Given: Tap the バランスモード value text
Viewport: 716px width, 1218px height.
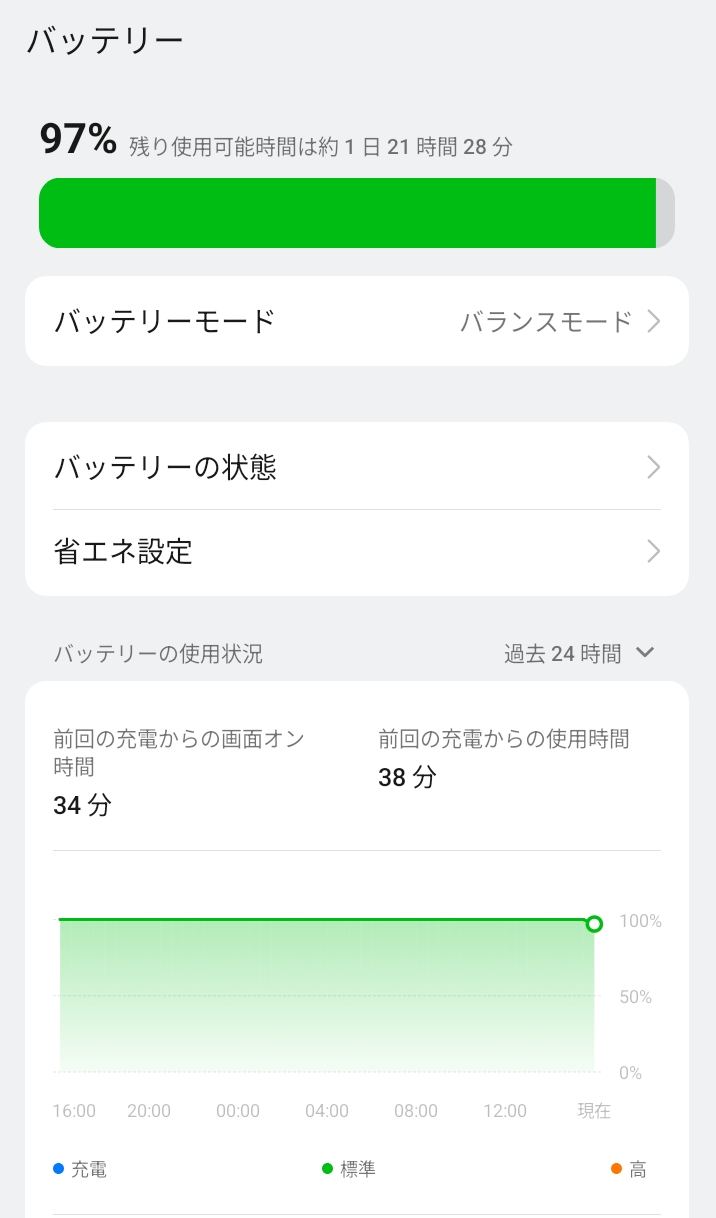Looking at the screenshot, I should point(546,322).
